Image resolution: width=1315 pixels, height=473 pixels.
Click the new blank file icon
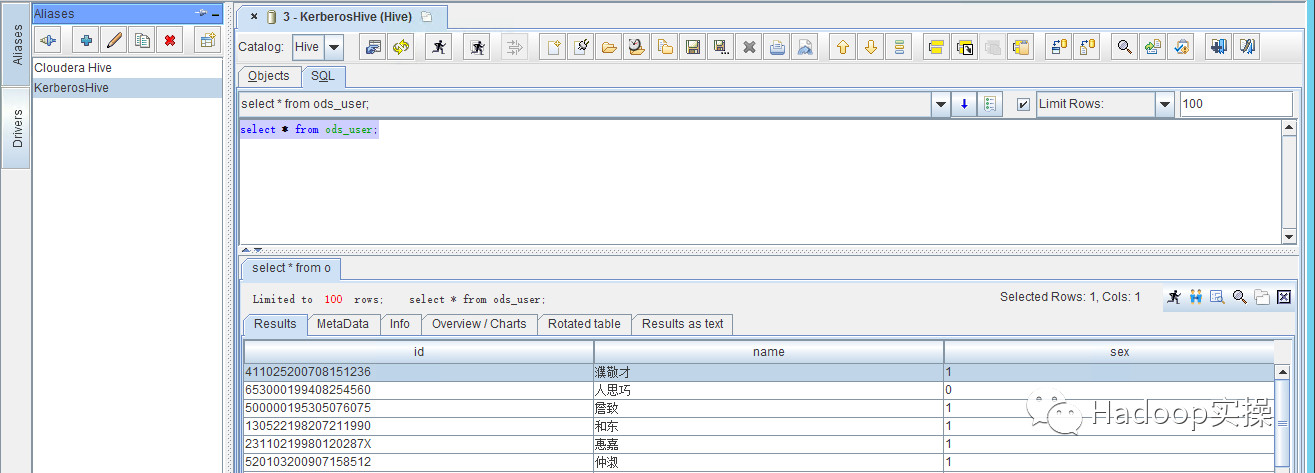click(552, 47)
